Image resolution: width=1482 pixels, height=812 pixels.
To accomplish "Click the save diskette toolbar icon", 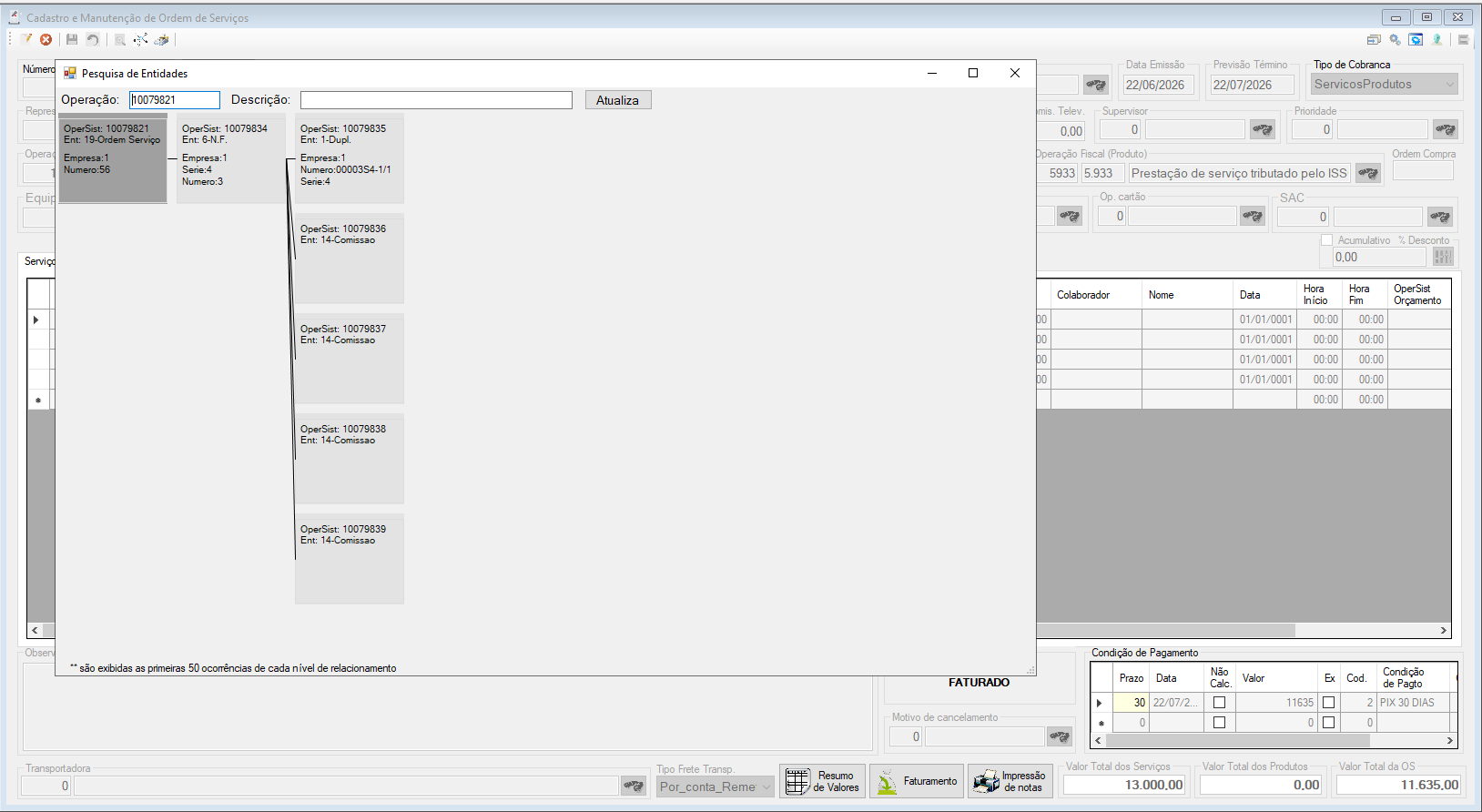I will tap(72, 39).
